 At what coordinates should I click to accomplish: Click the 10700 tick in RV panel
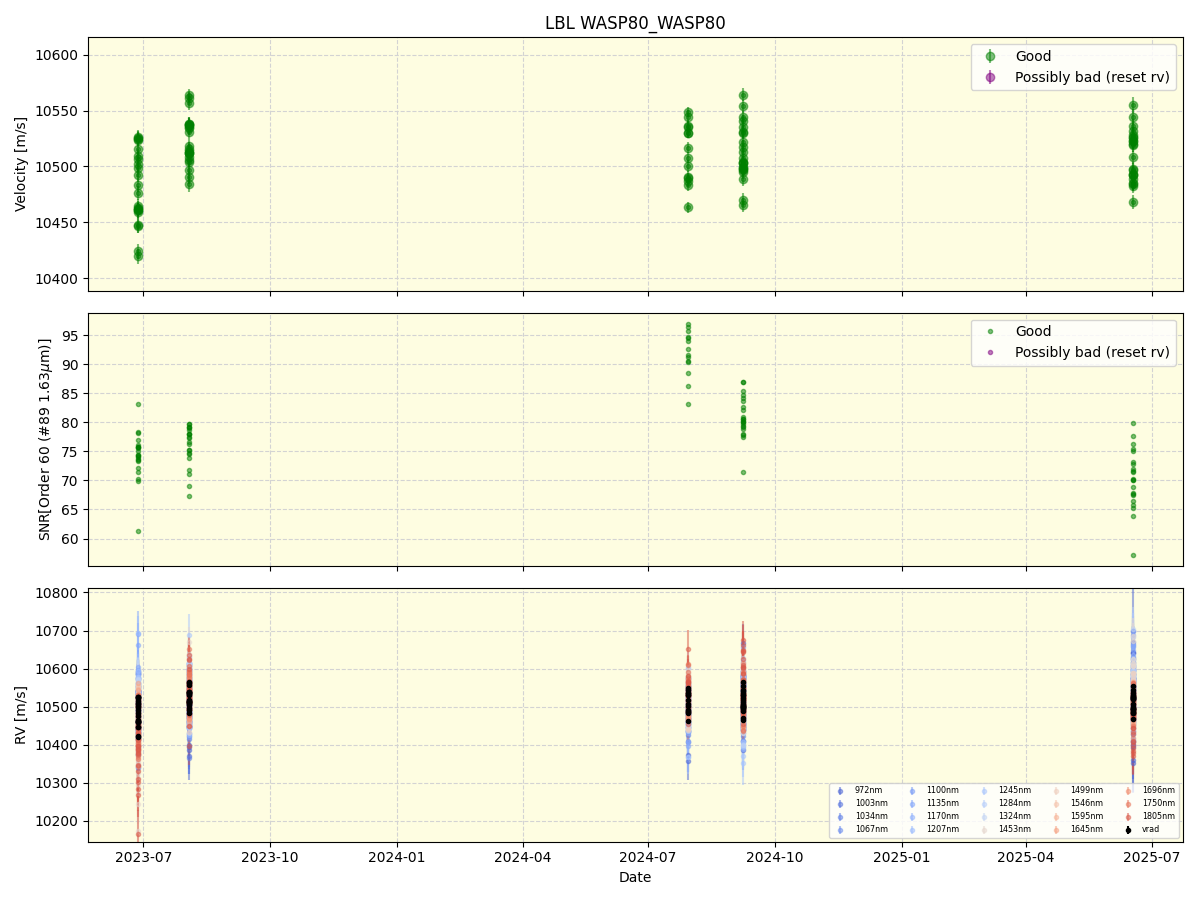(59, 631)
